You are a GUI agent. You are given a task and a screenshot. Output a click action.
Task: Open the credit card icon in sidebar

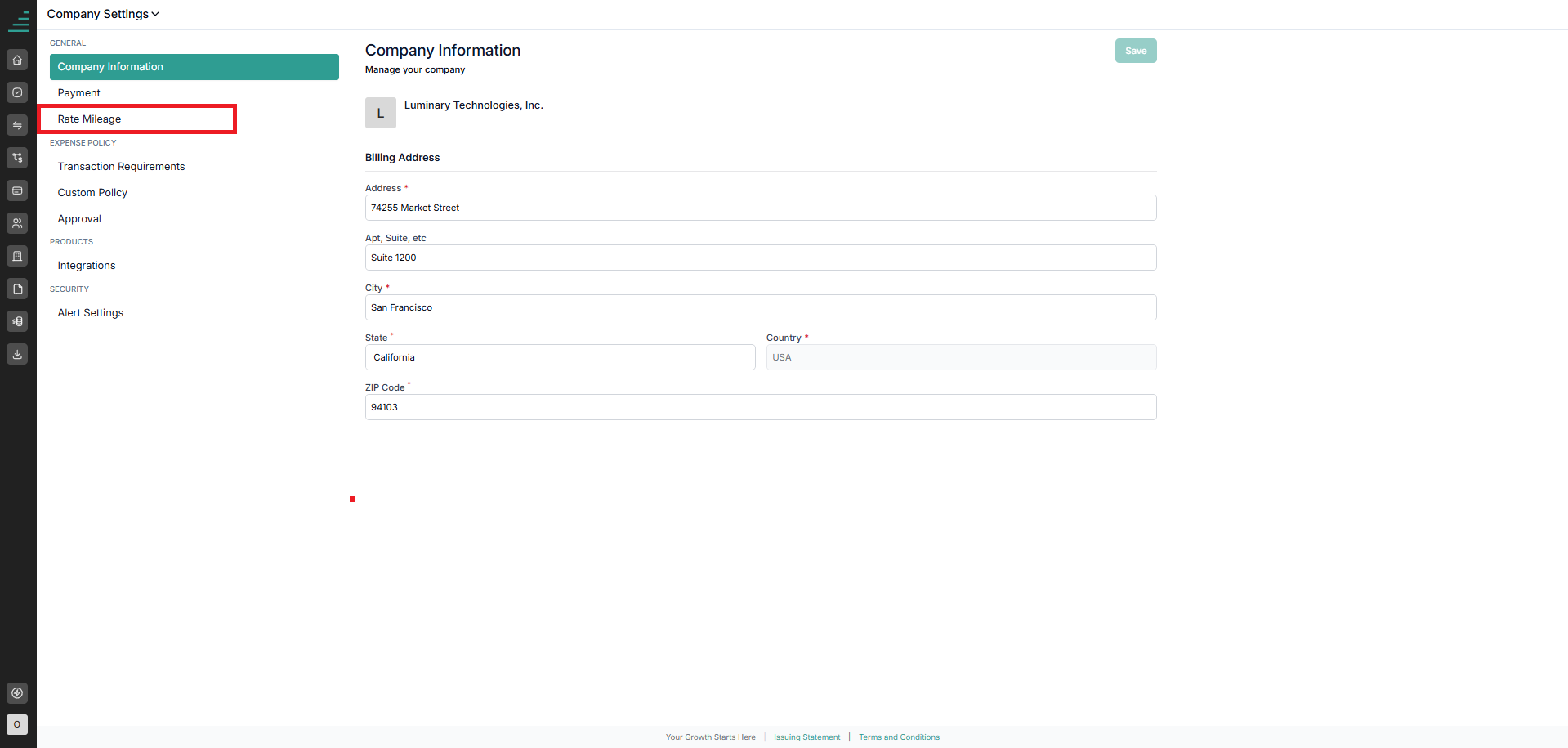pyautogui.click(x=17, y=190)
